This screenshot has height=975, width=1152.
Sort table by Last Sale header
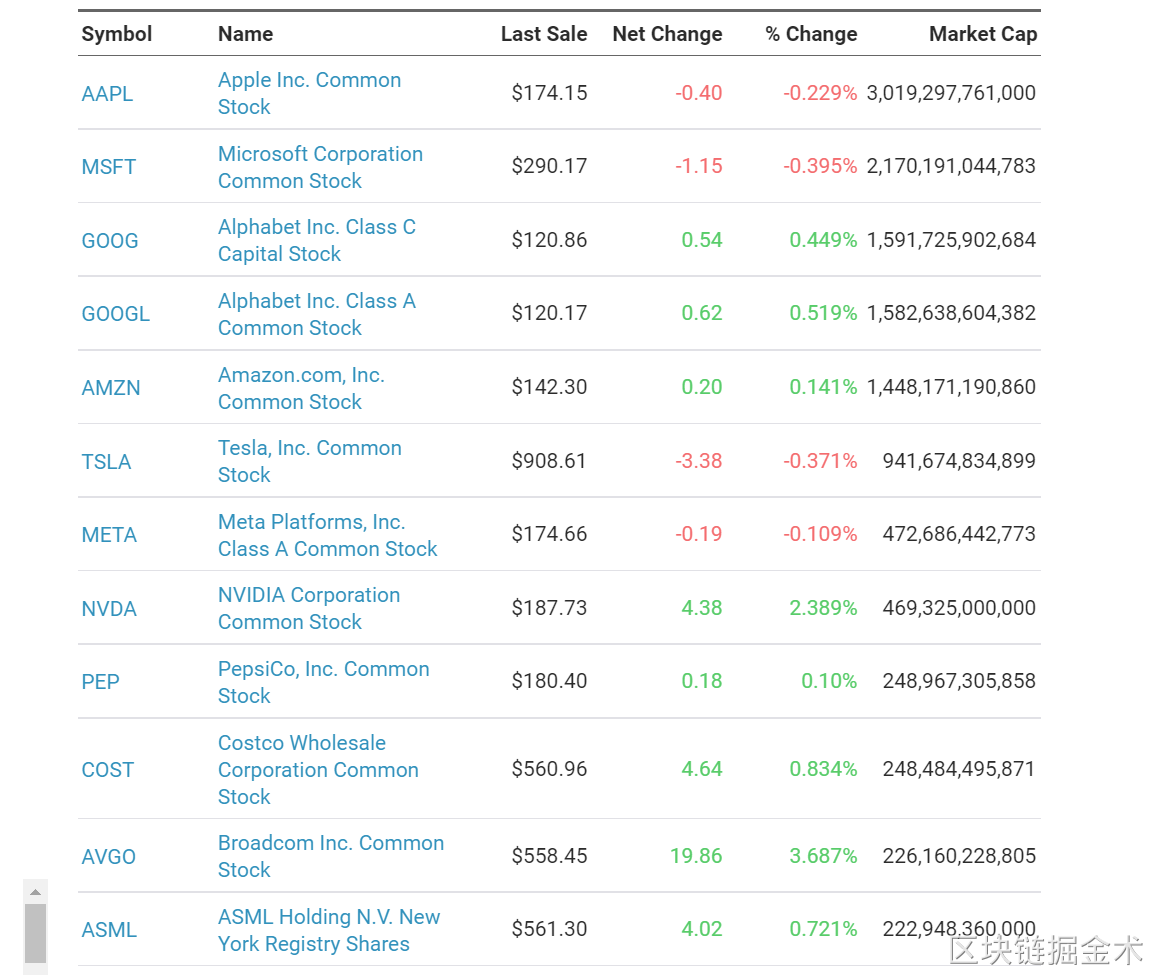[543, 34]
